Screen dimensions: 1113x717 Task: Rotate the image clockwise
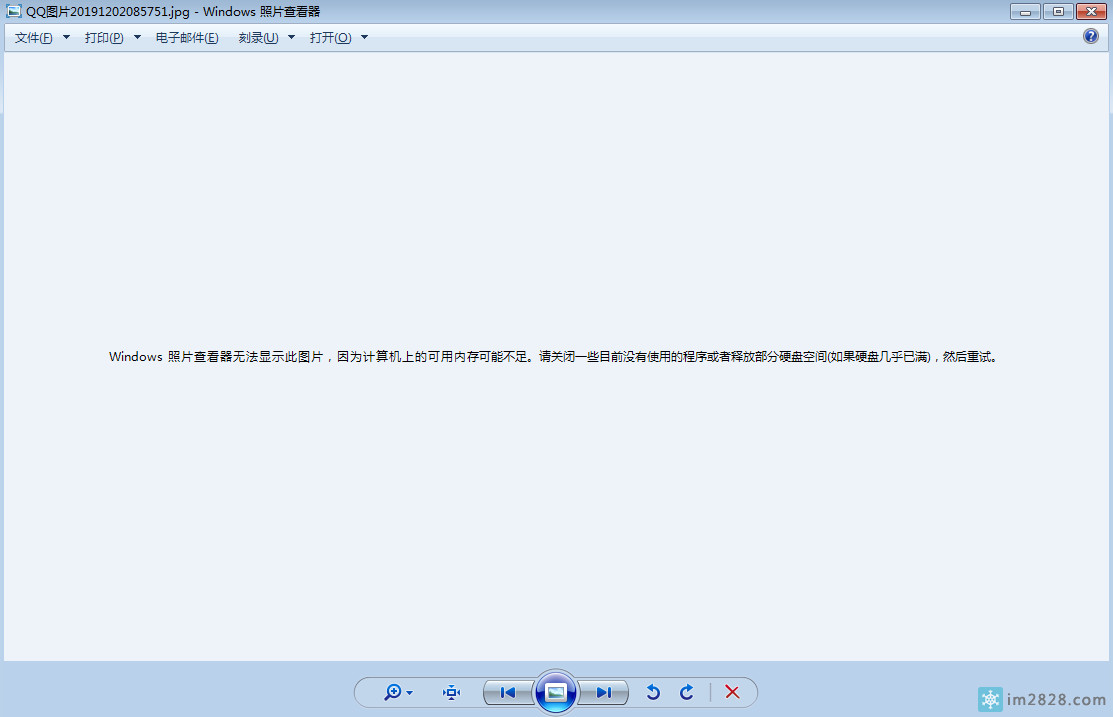[686, 692]
